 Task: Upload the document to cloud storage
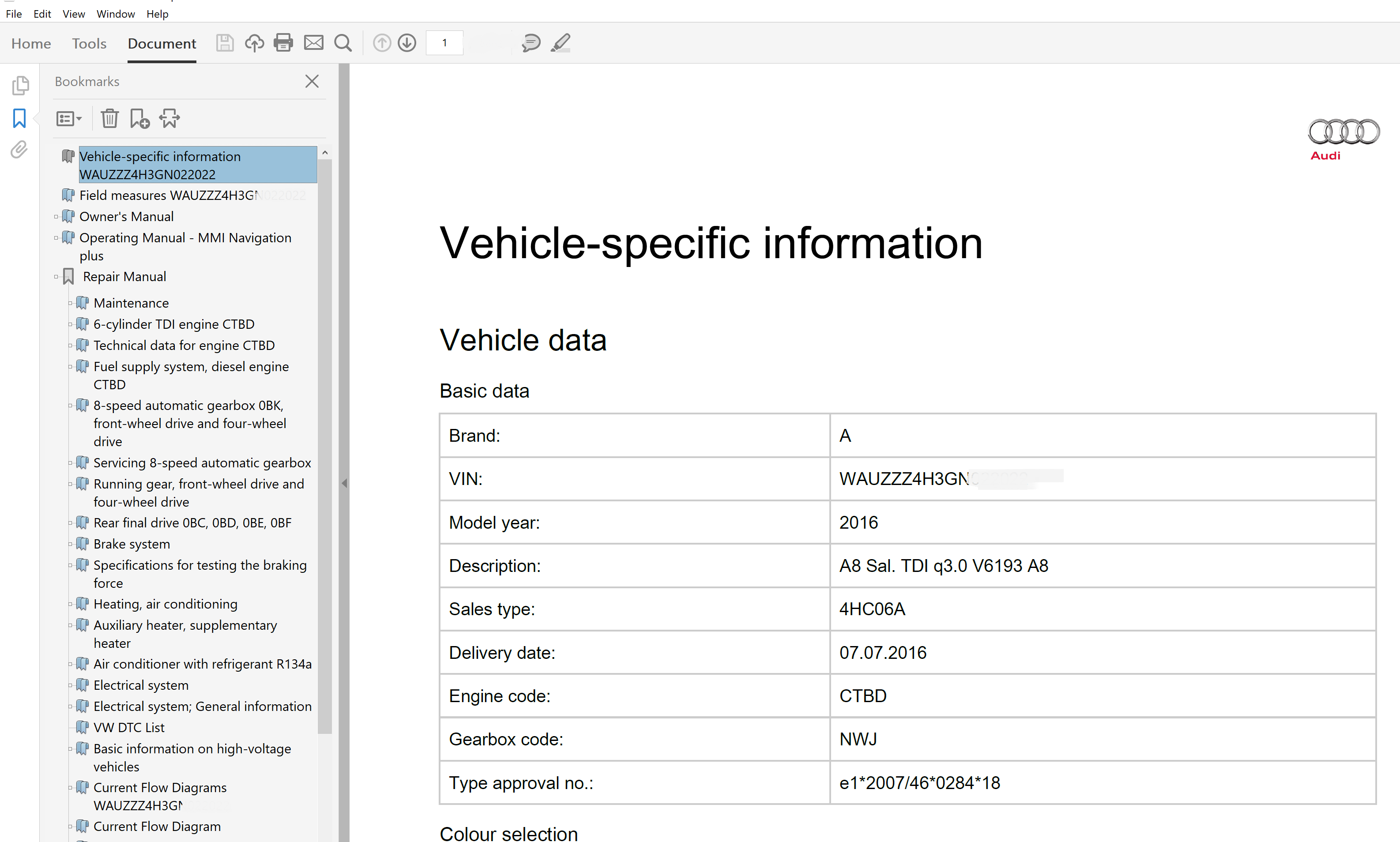[254, 42]
